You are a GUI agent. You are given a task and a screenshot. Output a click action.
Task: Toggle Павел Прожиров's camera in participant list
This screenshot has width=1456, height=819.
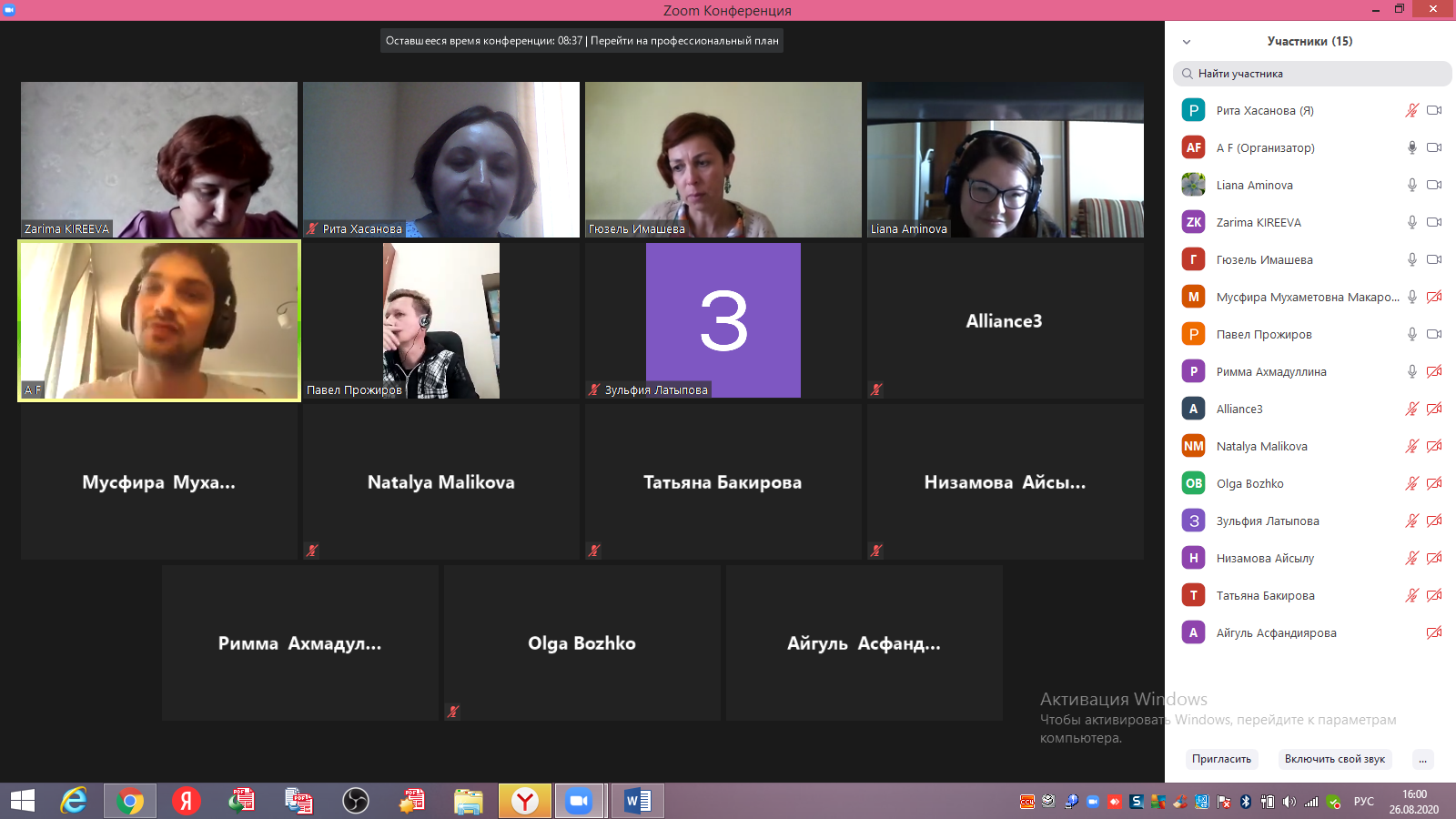point(1434,334)
